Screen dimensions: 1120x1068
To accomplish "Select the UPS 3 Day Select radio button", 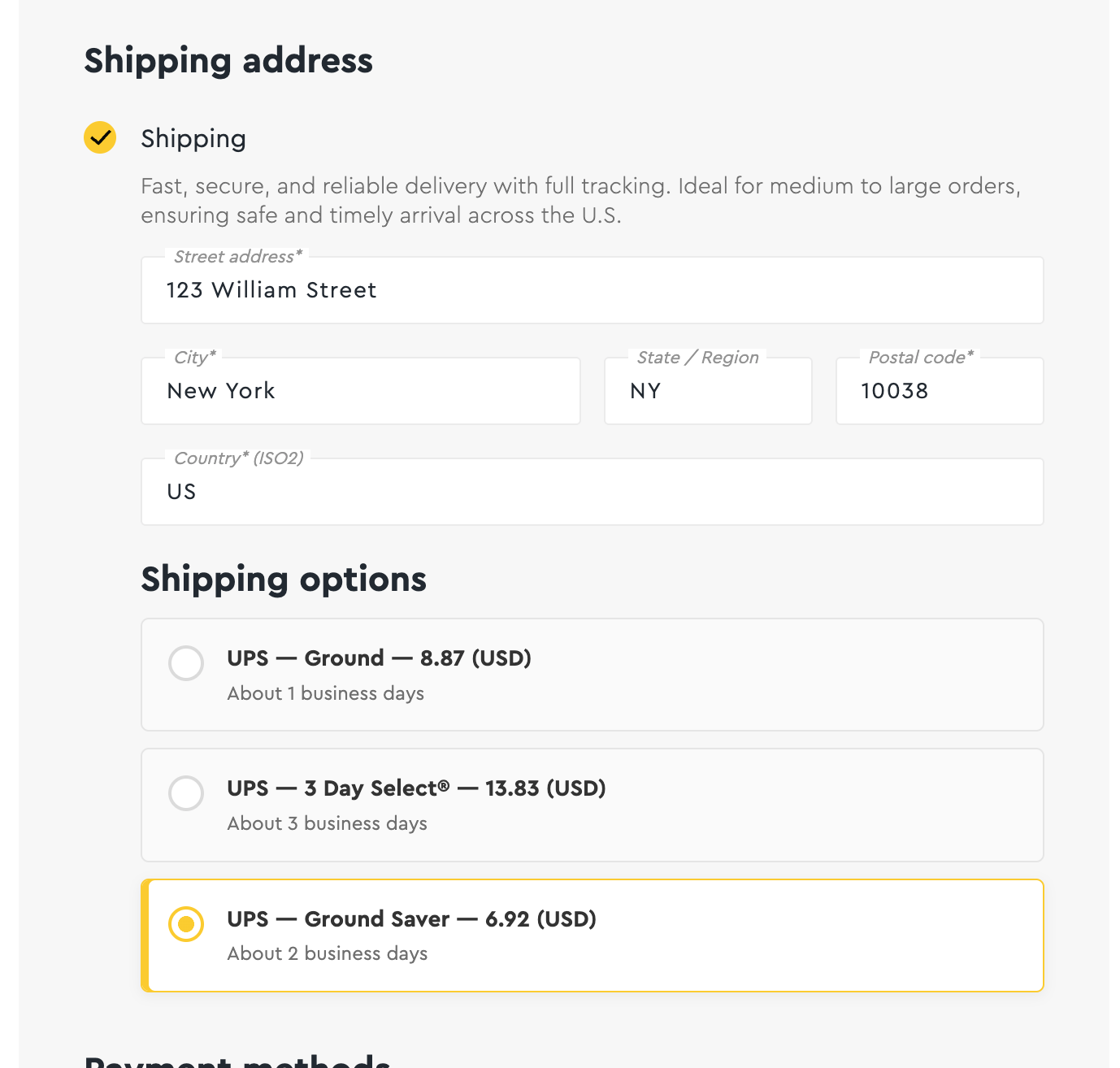I will pyautogui.click(x=186, y=793).
